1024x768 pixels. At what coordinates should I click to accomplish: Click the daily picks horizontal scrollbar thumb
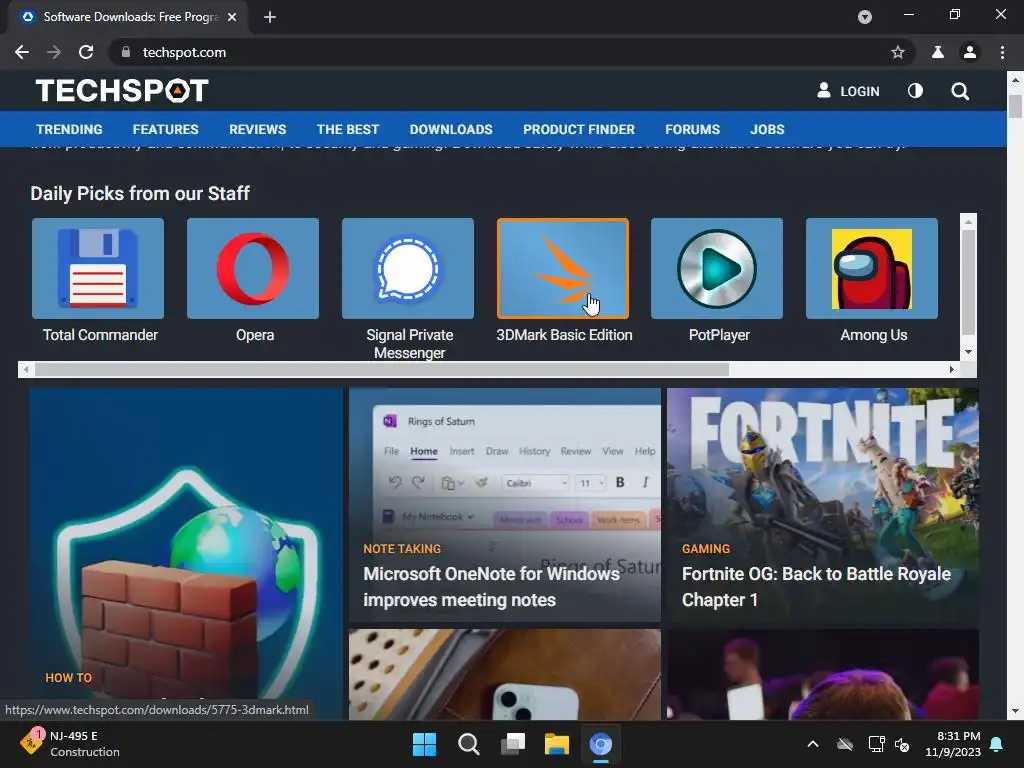[381, 370]
